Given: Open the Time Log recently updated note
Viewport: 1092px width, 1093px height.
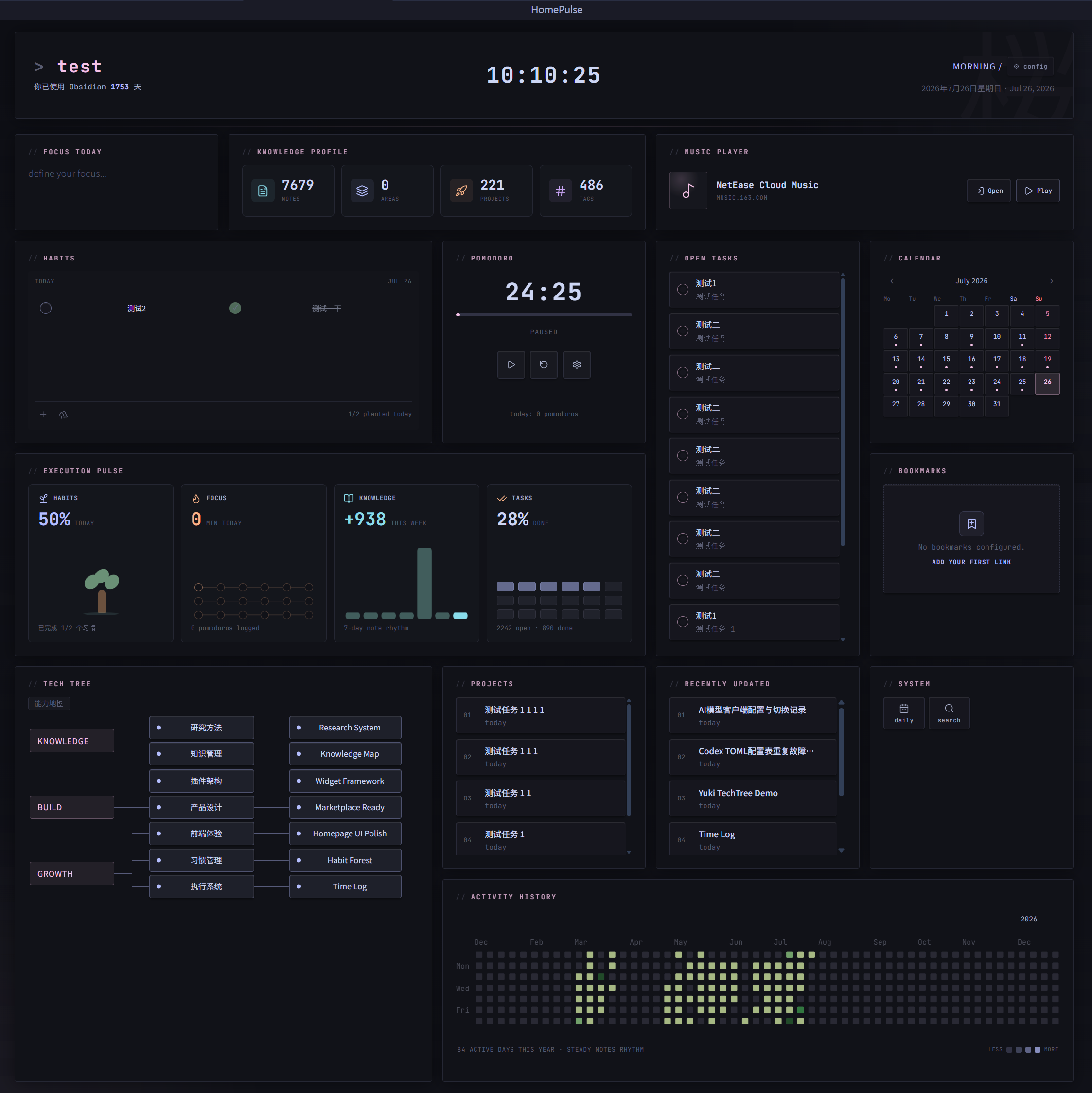Looking at the screenshot, I should pos(753,839).
